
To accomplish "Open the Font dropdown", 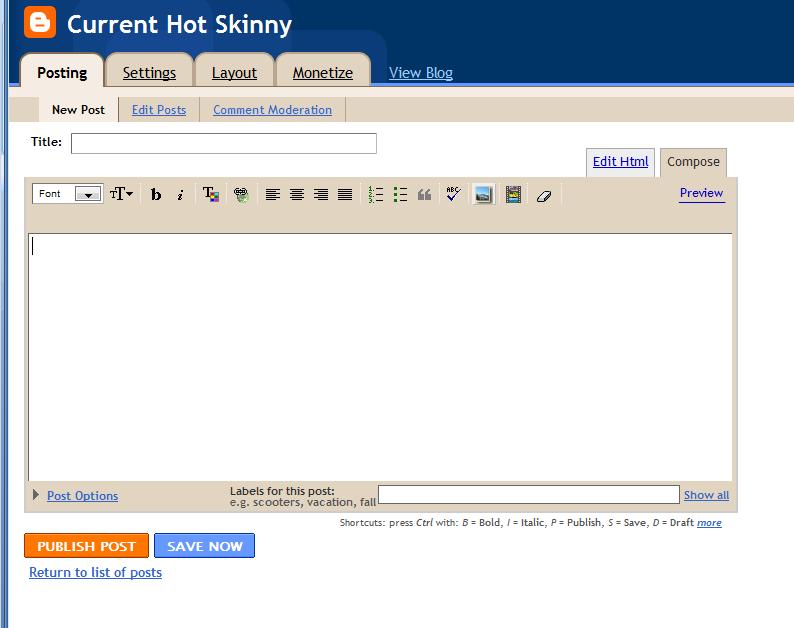I will click(x=68, y=193).
